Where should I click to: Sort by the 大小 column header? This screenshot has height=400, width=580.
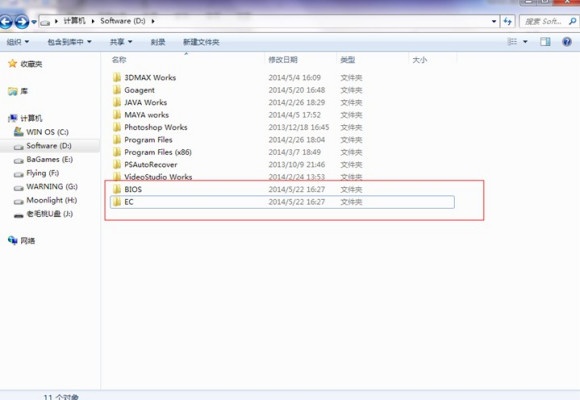click(420, 60)
